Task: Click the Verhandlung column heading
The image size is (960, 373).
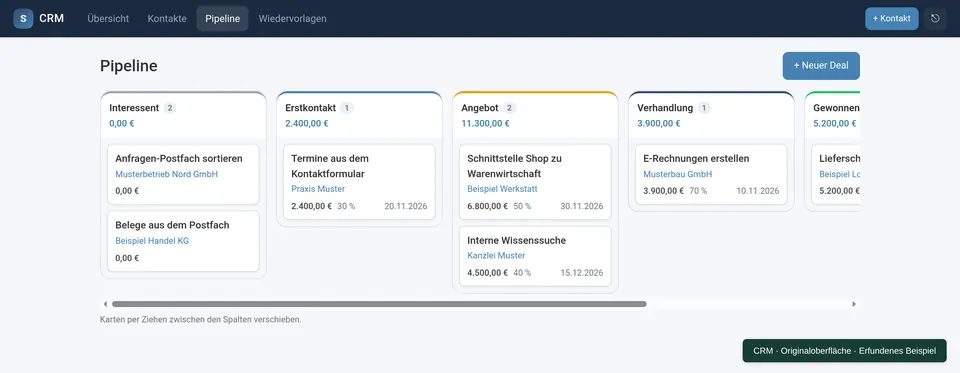Action: 665,108
